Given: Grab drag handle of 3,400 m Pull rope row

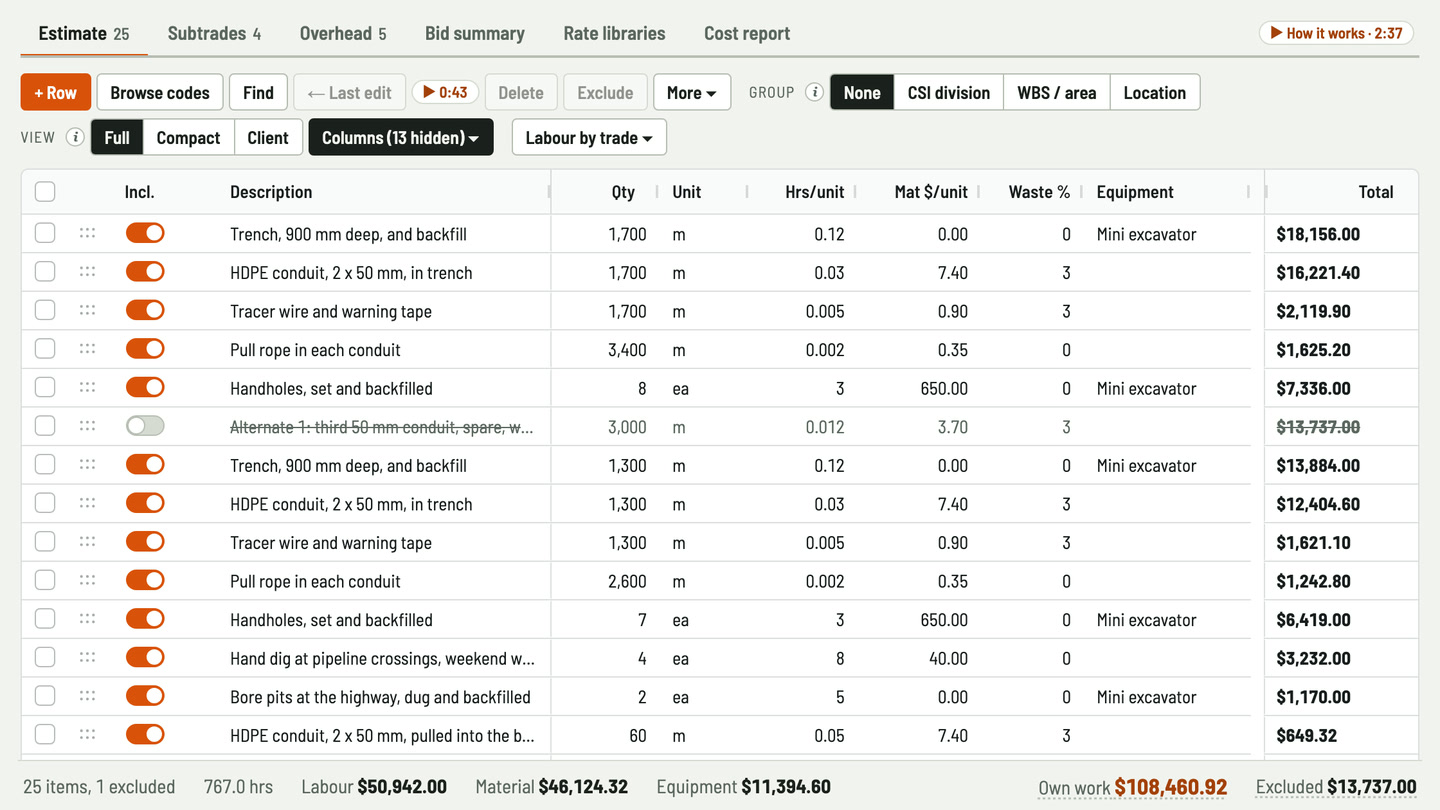Looking at the screenshot, I should (x=87, y=350).
